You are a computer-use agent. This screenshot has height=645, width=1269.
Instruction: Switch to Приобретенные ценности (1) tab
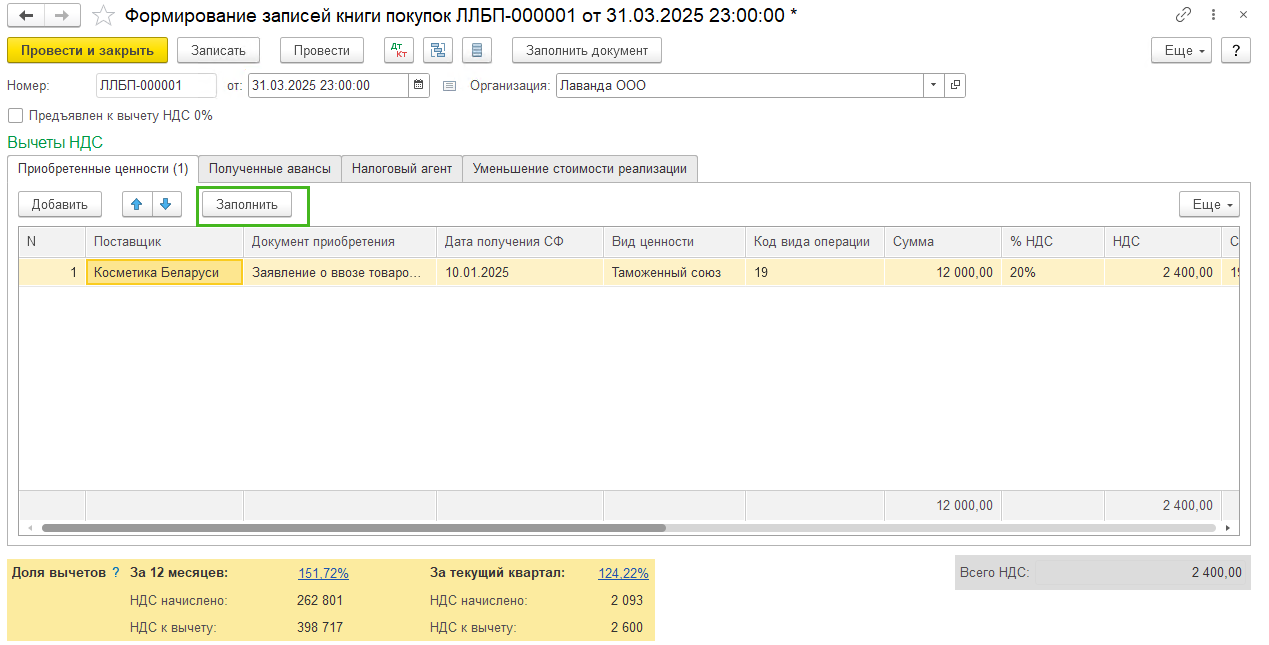point(103,169)
